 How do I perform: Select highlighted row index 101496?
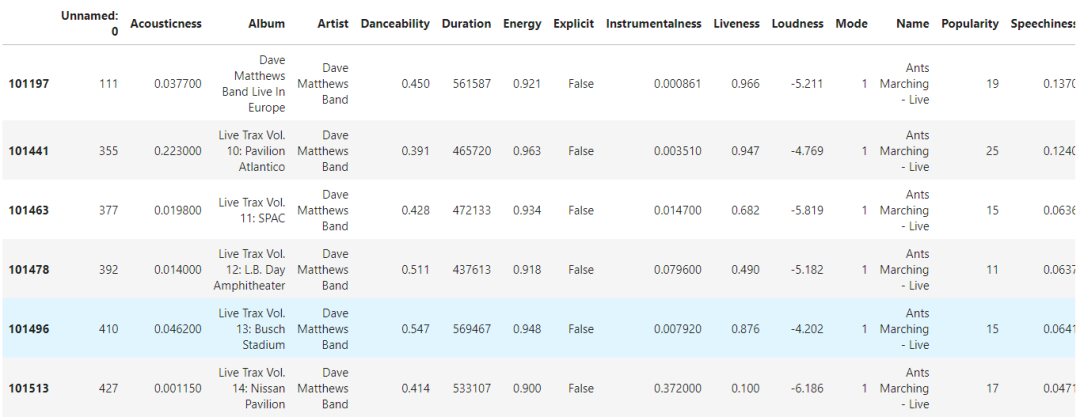pyautogui.click(x=29, y=328)
